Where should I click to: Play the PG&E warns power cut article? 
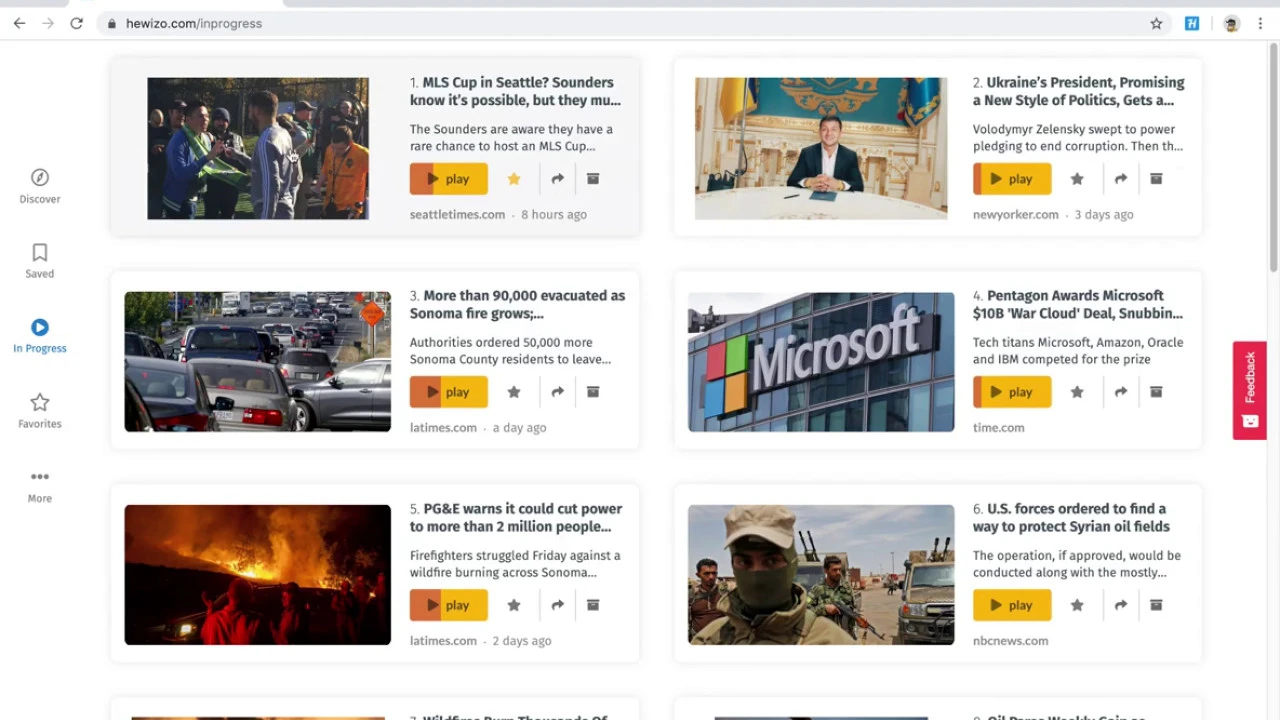coord(449,605)
